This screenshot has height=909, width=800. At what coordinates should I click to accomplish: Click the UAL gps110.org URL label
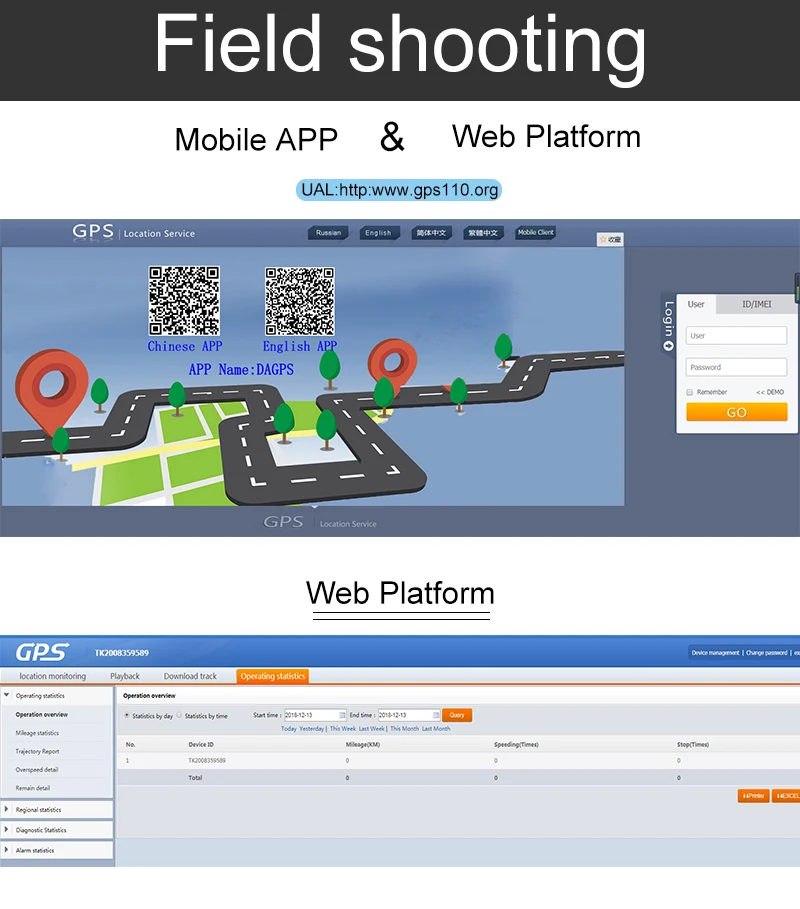[x=399, y=190]
